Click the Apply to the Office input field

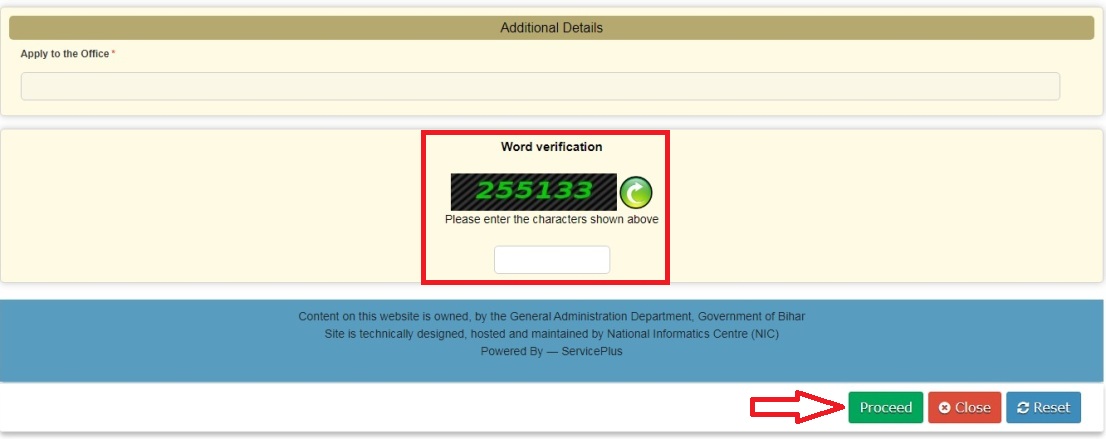(540, 86)
